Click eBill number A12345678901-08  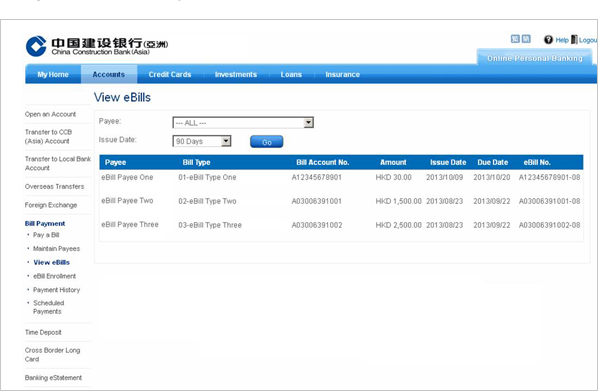click(x=550, y=177)
